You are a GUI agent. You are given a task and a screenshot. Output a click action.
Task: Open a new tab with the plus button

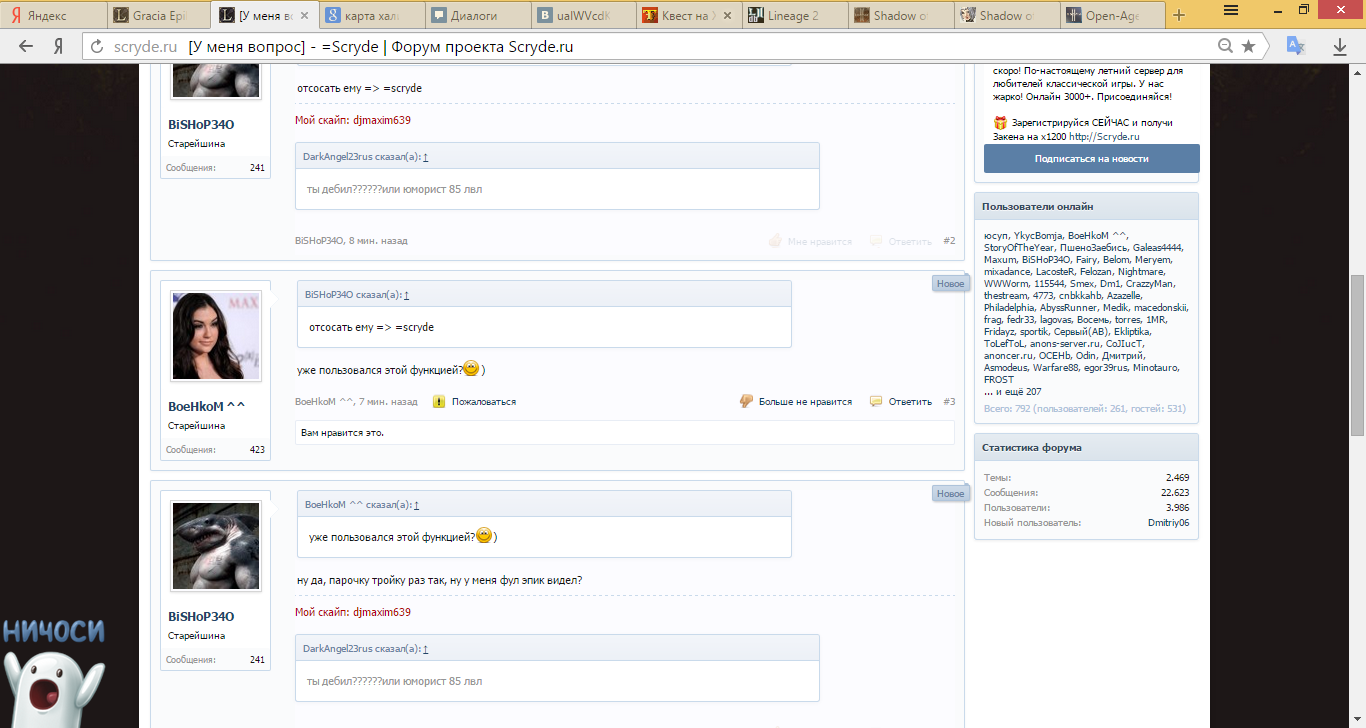(1179, 15)
